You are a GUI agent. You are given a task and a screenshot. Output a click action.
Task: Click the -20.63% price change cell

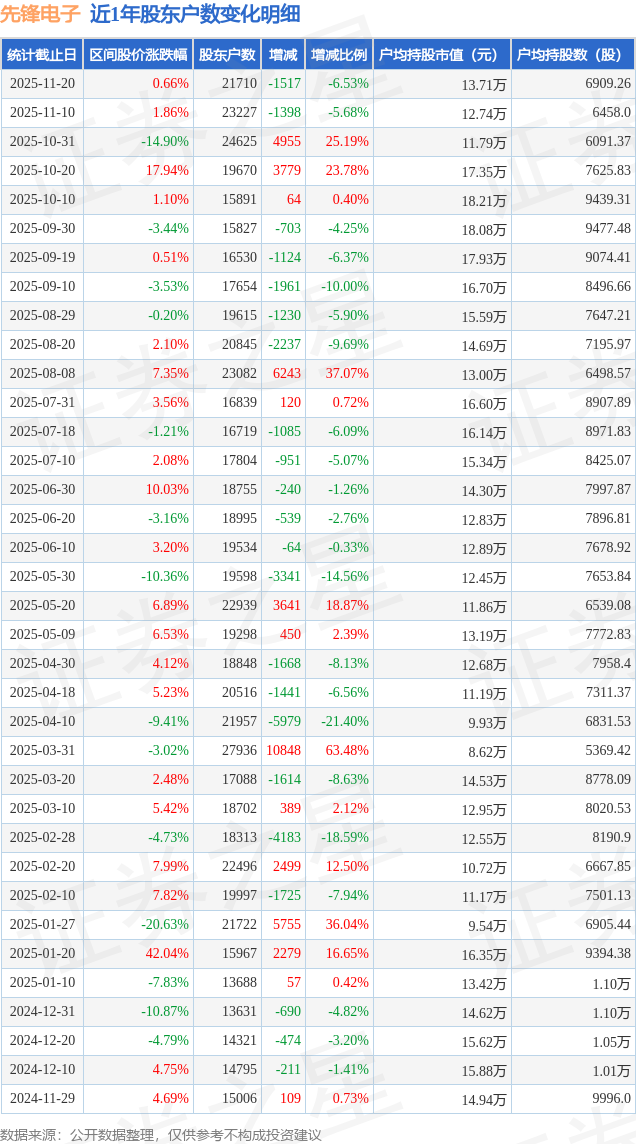(x=164, y=925)
